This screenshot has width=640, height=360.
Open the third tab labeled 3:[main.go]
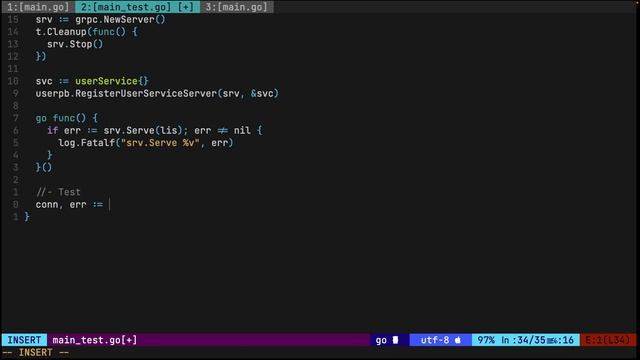(x=236, y=7)
